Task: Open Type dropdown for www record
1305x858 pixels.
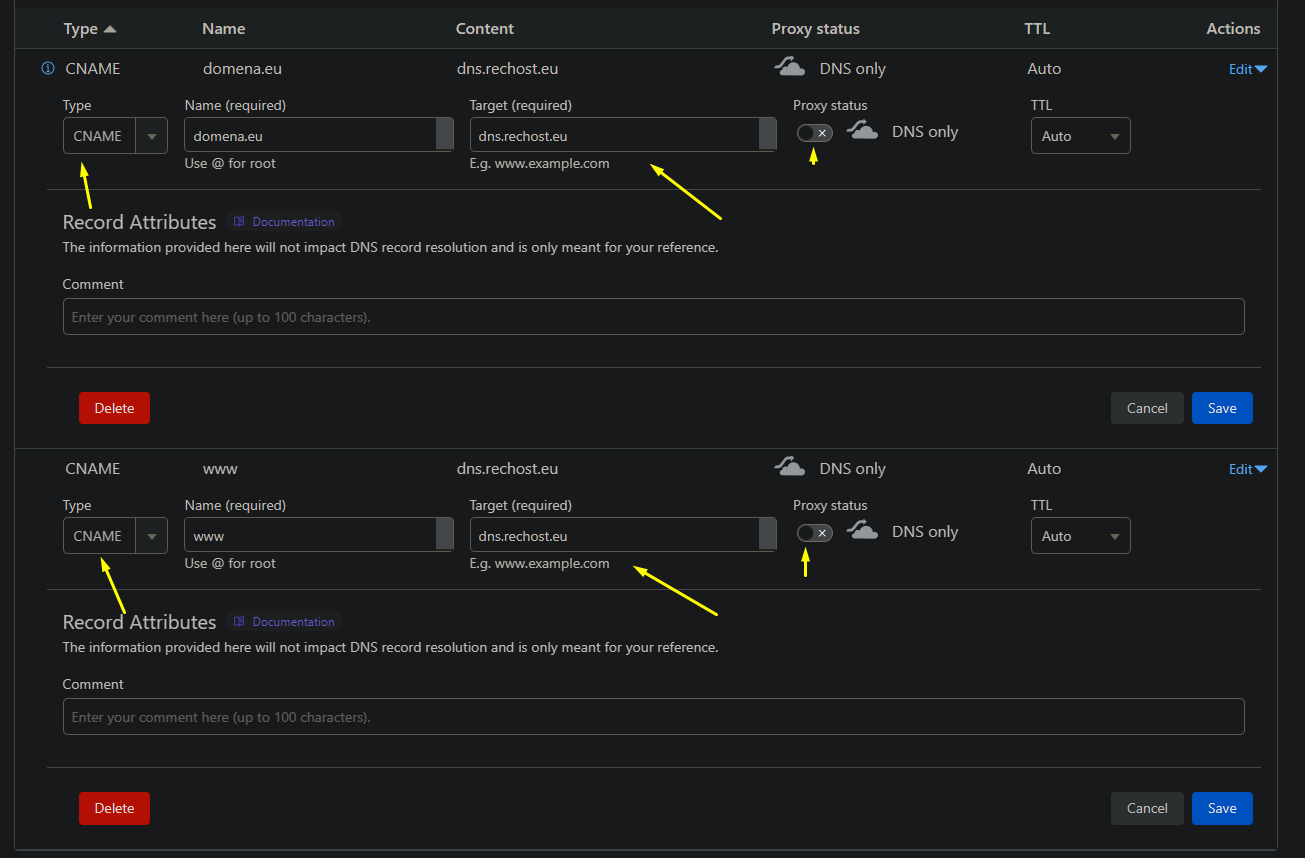Action: click(x=115, y=536)
